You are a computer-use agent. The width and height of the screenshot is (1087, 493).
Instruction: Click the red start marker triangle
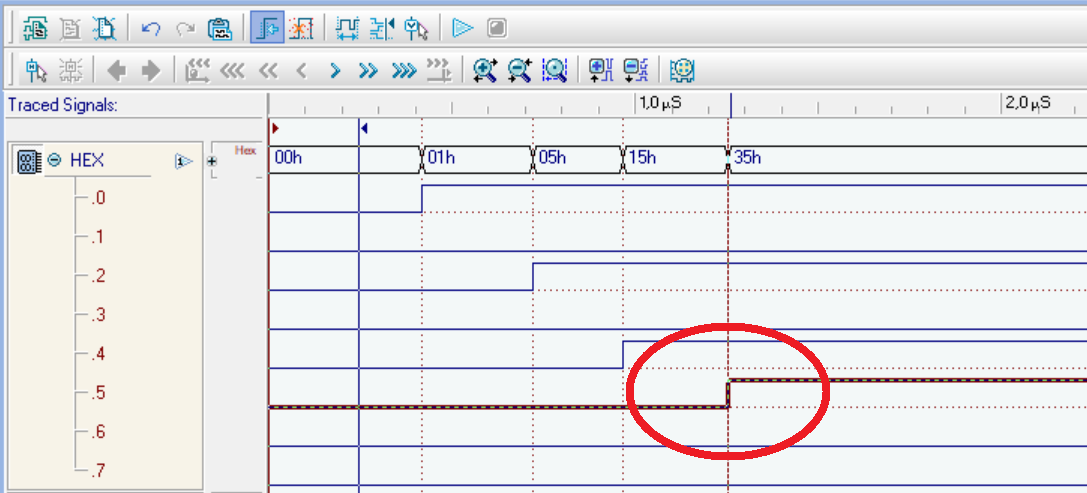pos(275,128)
